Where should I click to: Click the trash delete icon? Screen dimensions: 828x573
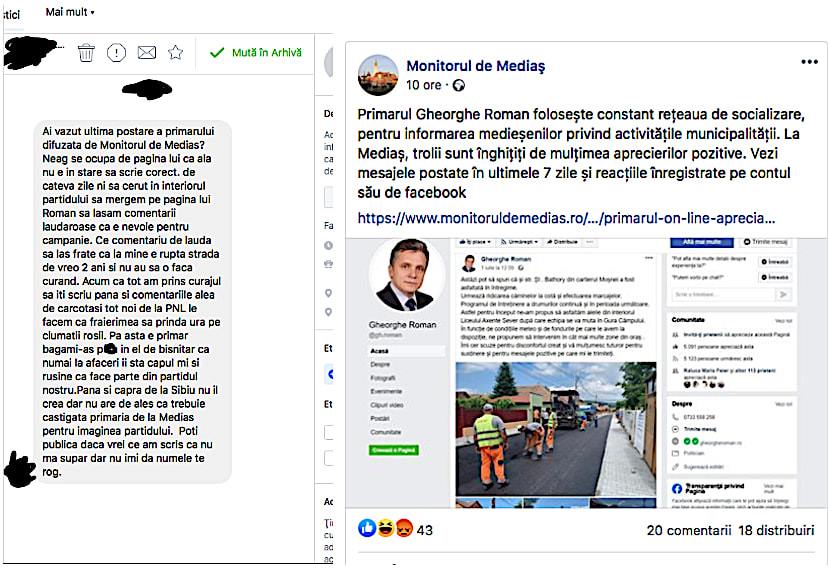(86, 53)
